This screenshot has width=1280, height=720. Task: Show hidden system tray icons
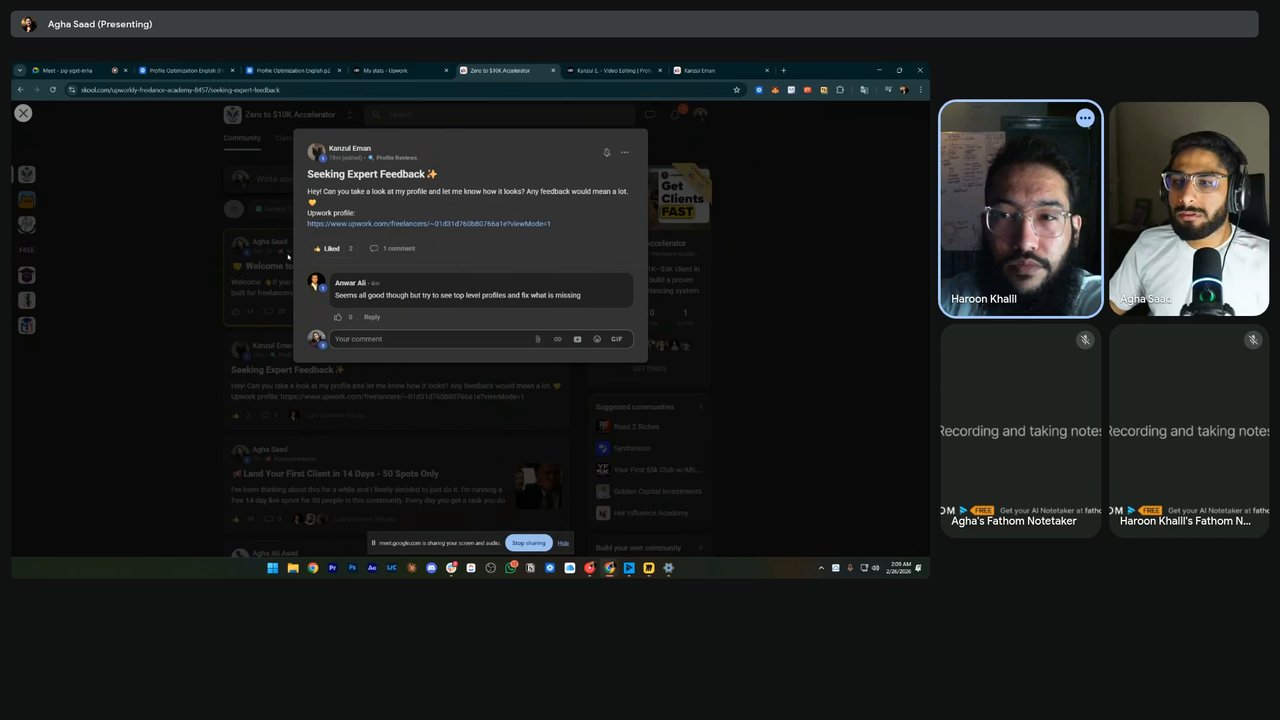tap(821, 568)
